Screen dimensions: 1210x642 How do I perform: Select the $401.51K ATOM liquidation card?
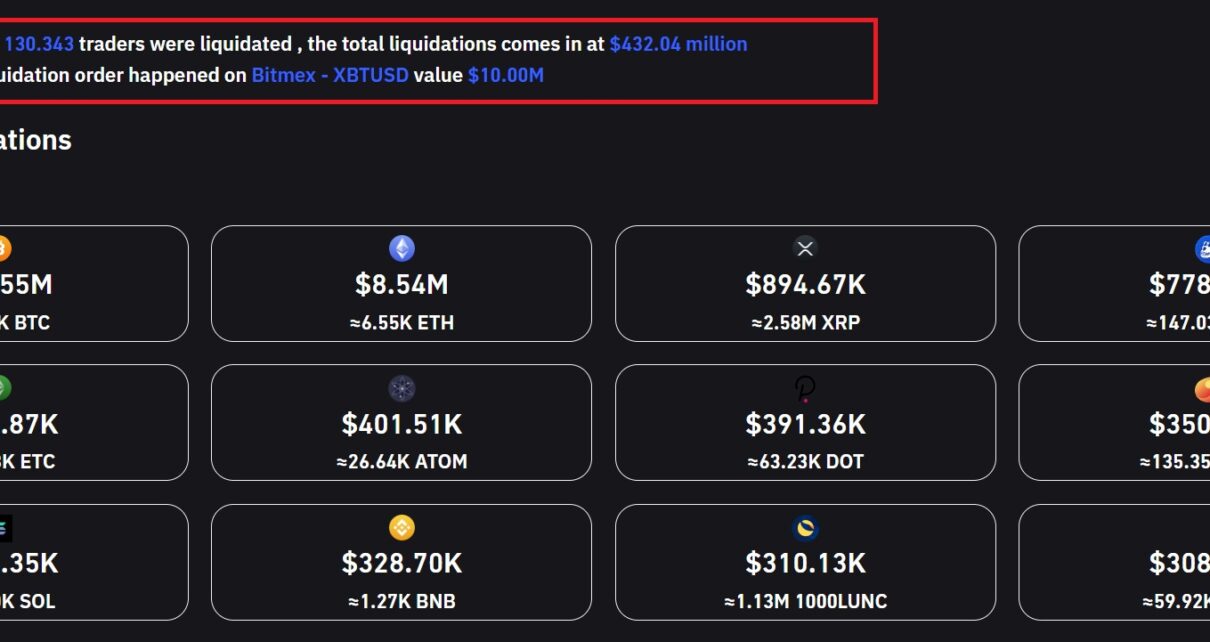(401, 423)
